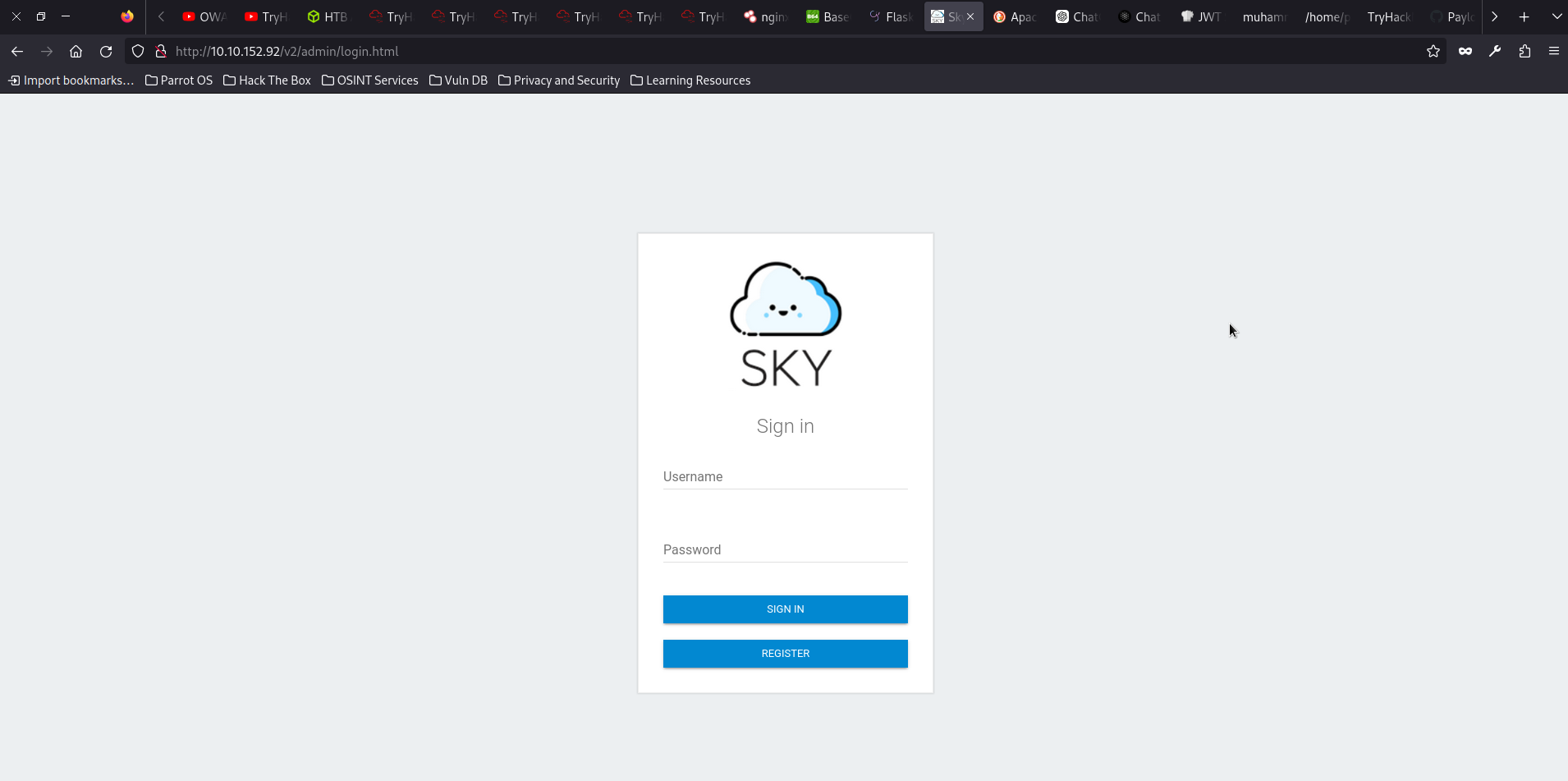
Task: Click the SIGN IN button
Action: [x=786, y=609]
